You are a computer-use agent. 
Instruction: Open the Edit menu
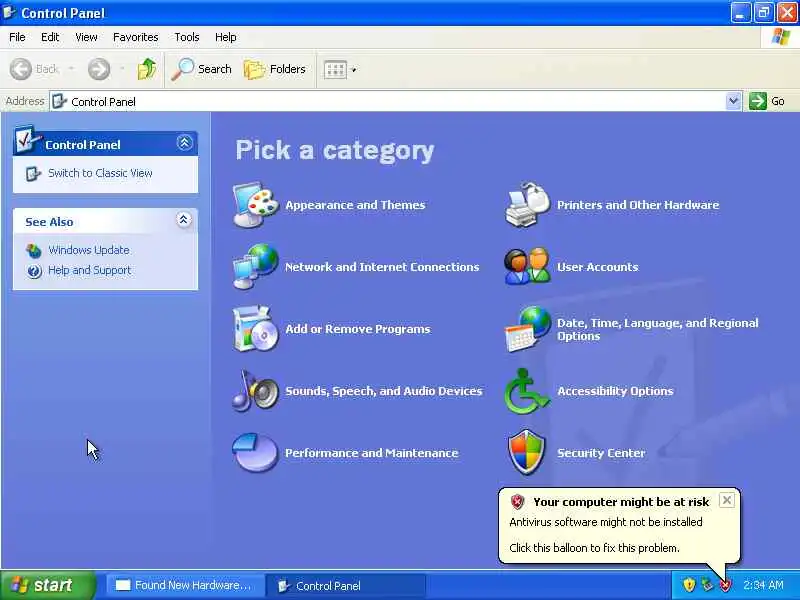point(50,37)
